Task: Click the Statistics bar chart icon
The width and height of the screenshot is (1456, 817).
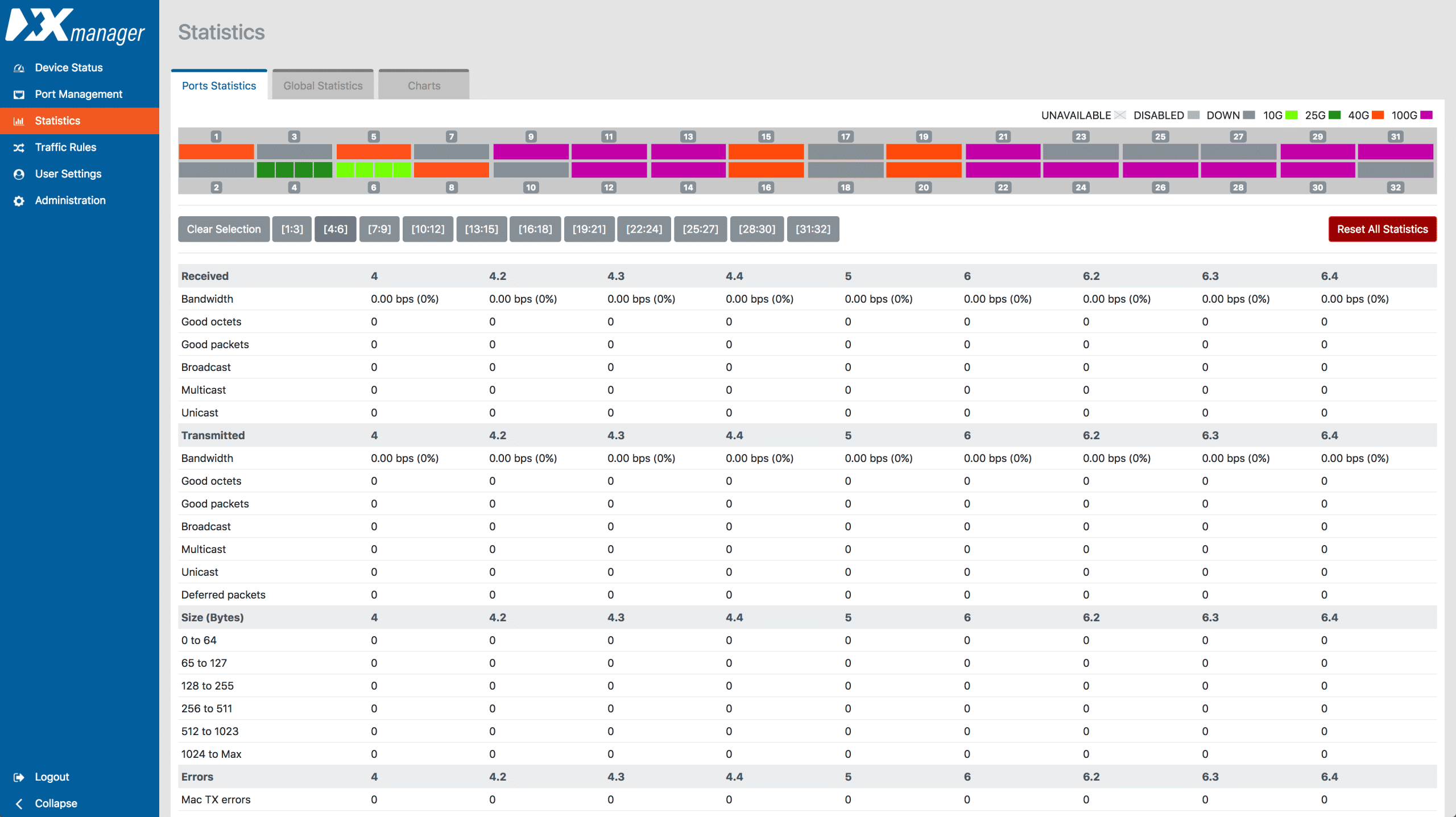Action: coord(19,121)
